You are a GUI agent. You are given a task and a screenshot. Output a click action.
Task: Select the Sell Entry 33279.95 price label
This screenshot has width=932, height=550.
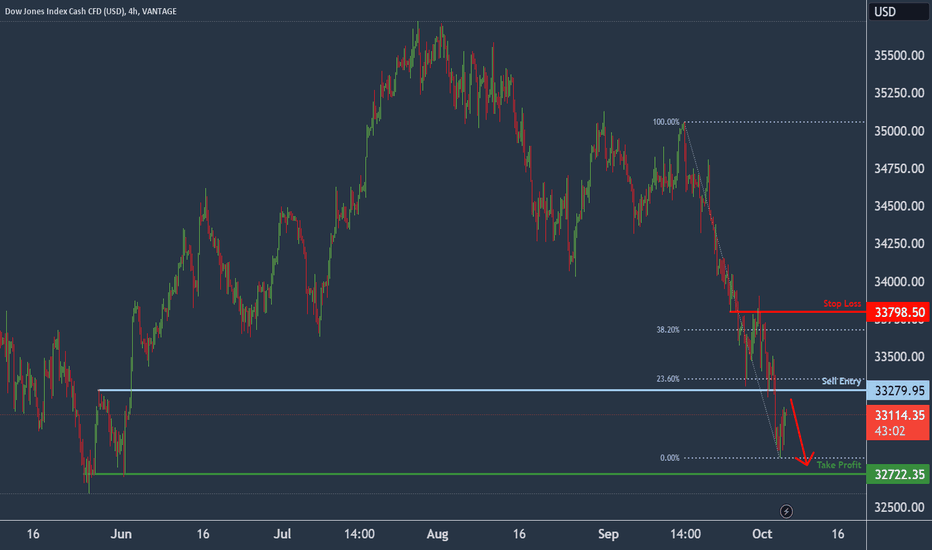point(899,391)
